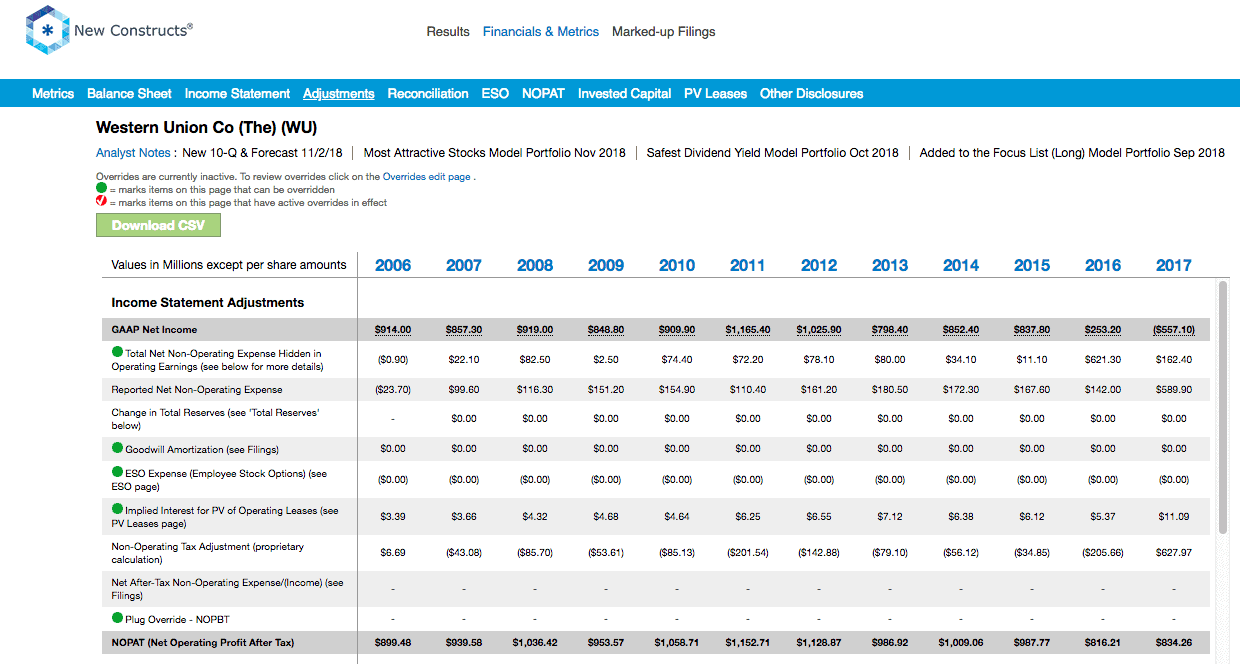Select the 2012 year column header
1240x664 pixels.
(819, 265)
